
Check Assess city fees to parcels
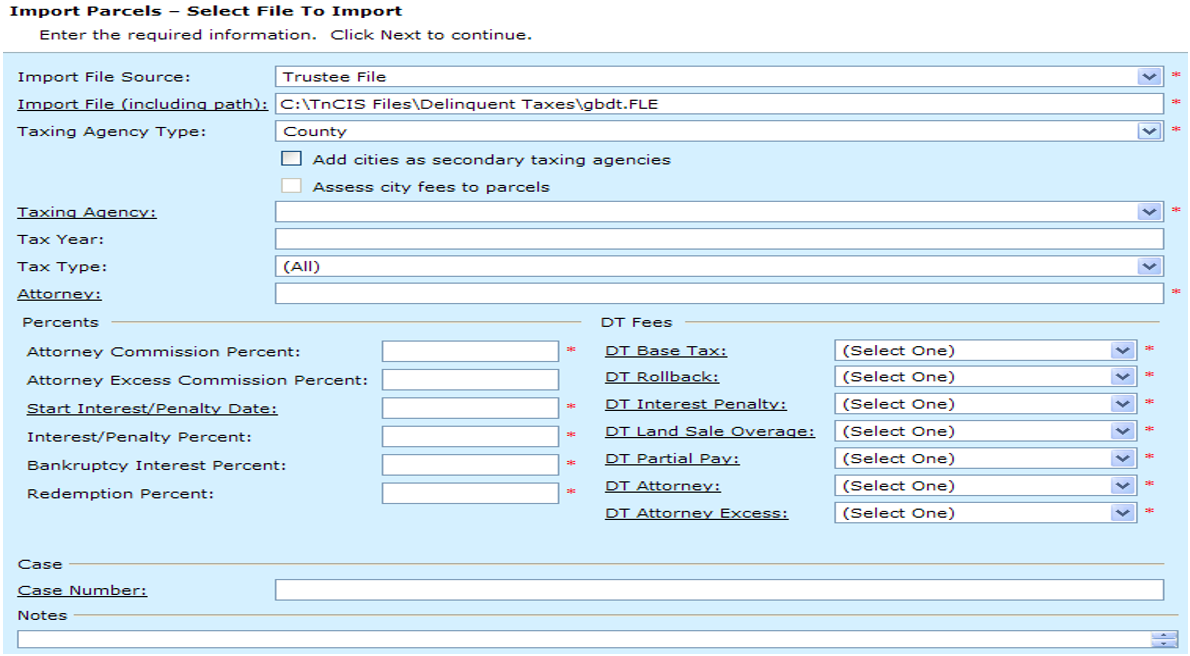click(x=291, y=186)
